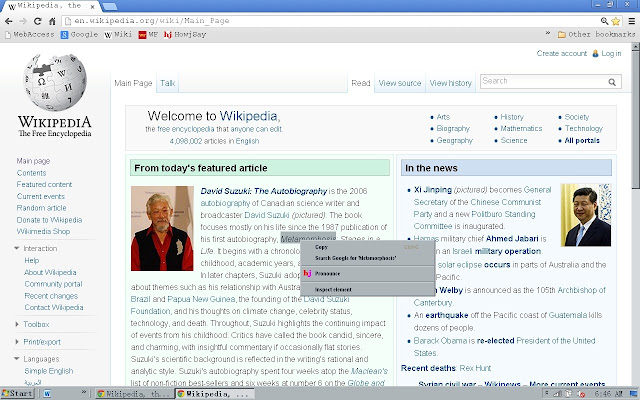Open the Technology portal link
The width and height of the screenshot is (640, 400).
584,129
